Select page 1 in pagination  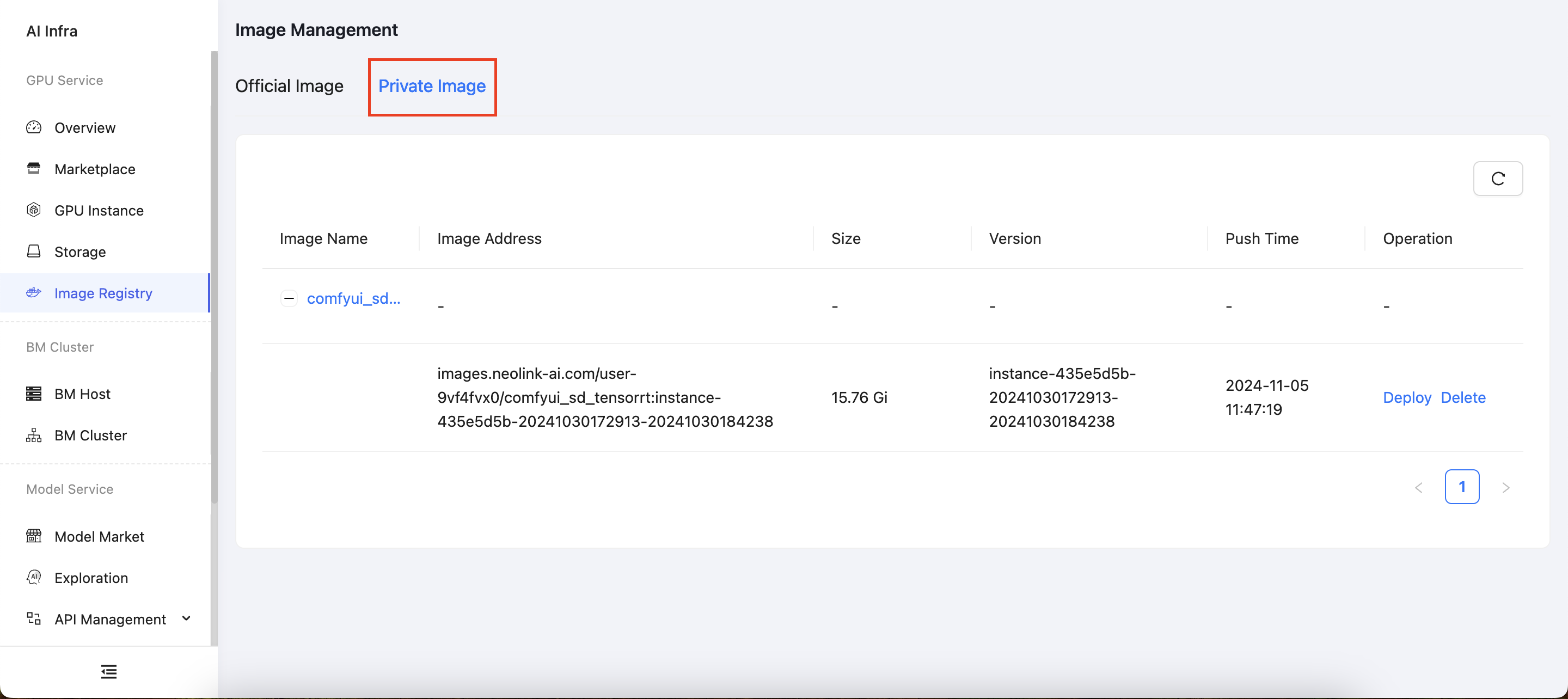coord(1462,487)
